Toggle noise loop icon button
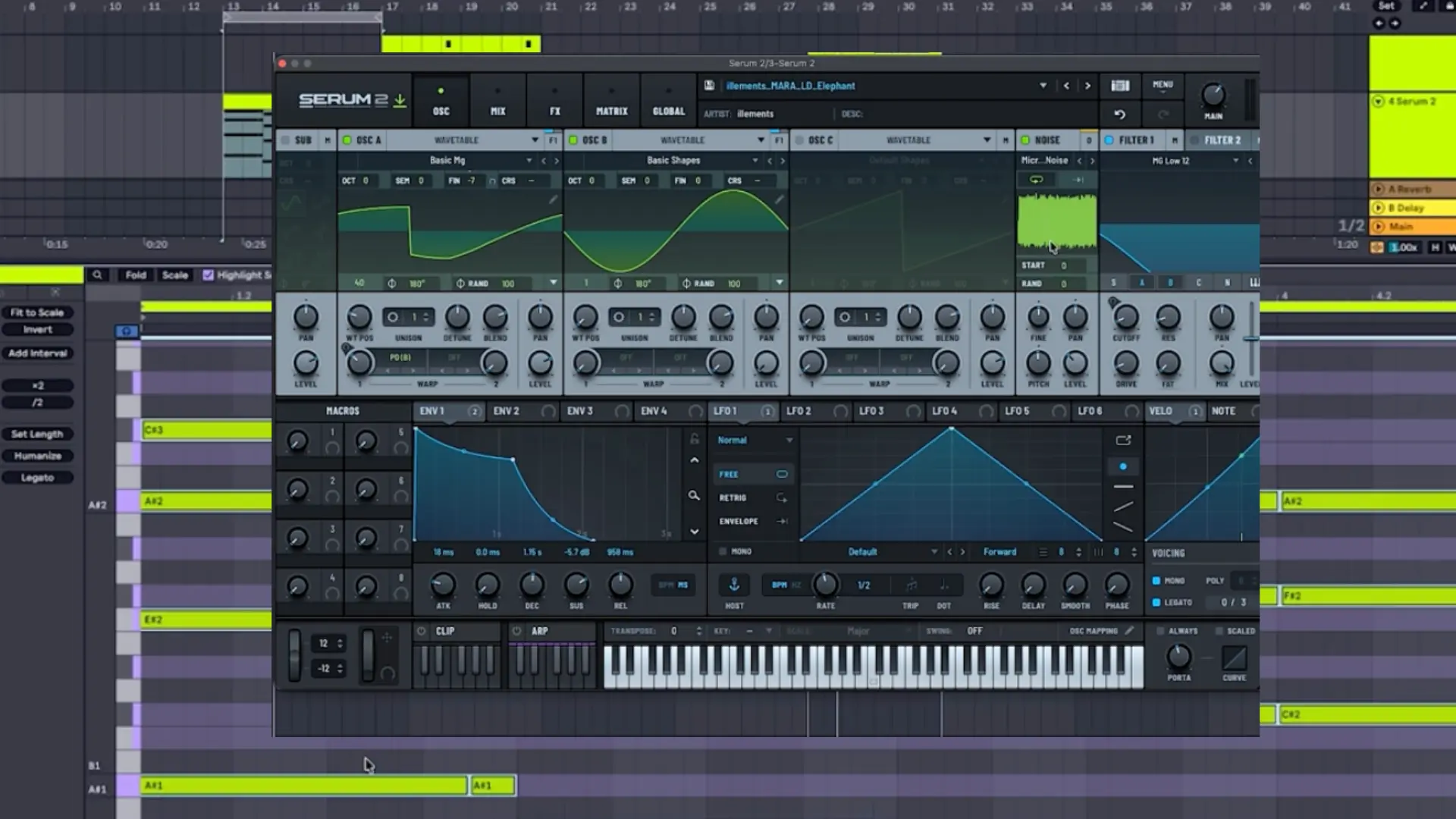Screen dimensions: 1456x819 coord(1036,180)
